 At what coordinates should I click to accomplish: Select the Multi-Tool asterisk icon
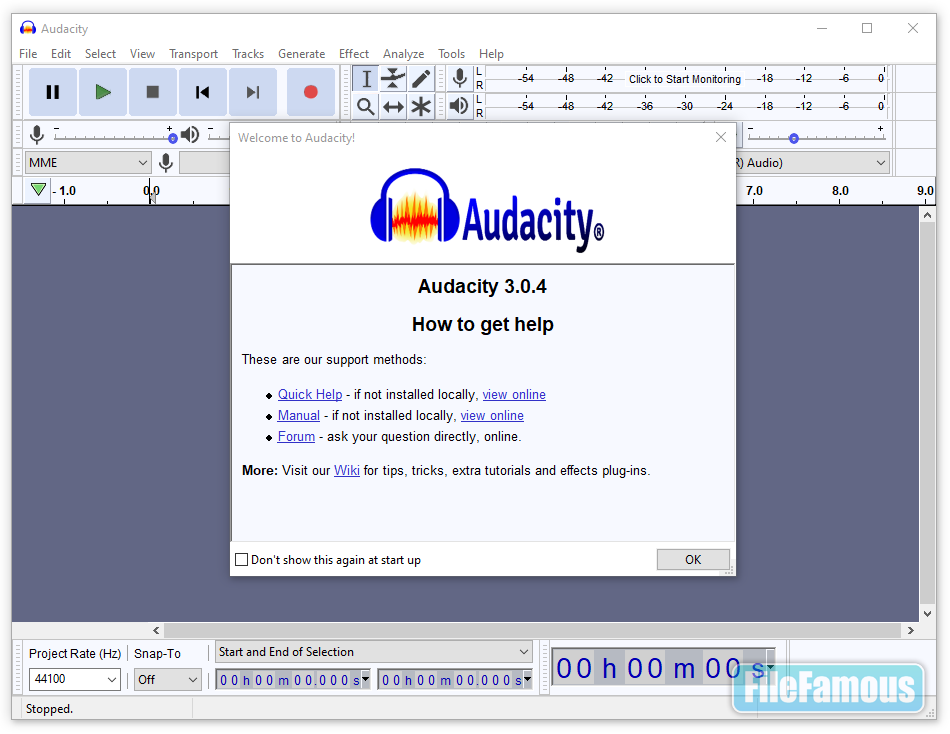pos(421,107)
